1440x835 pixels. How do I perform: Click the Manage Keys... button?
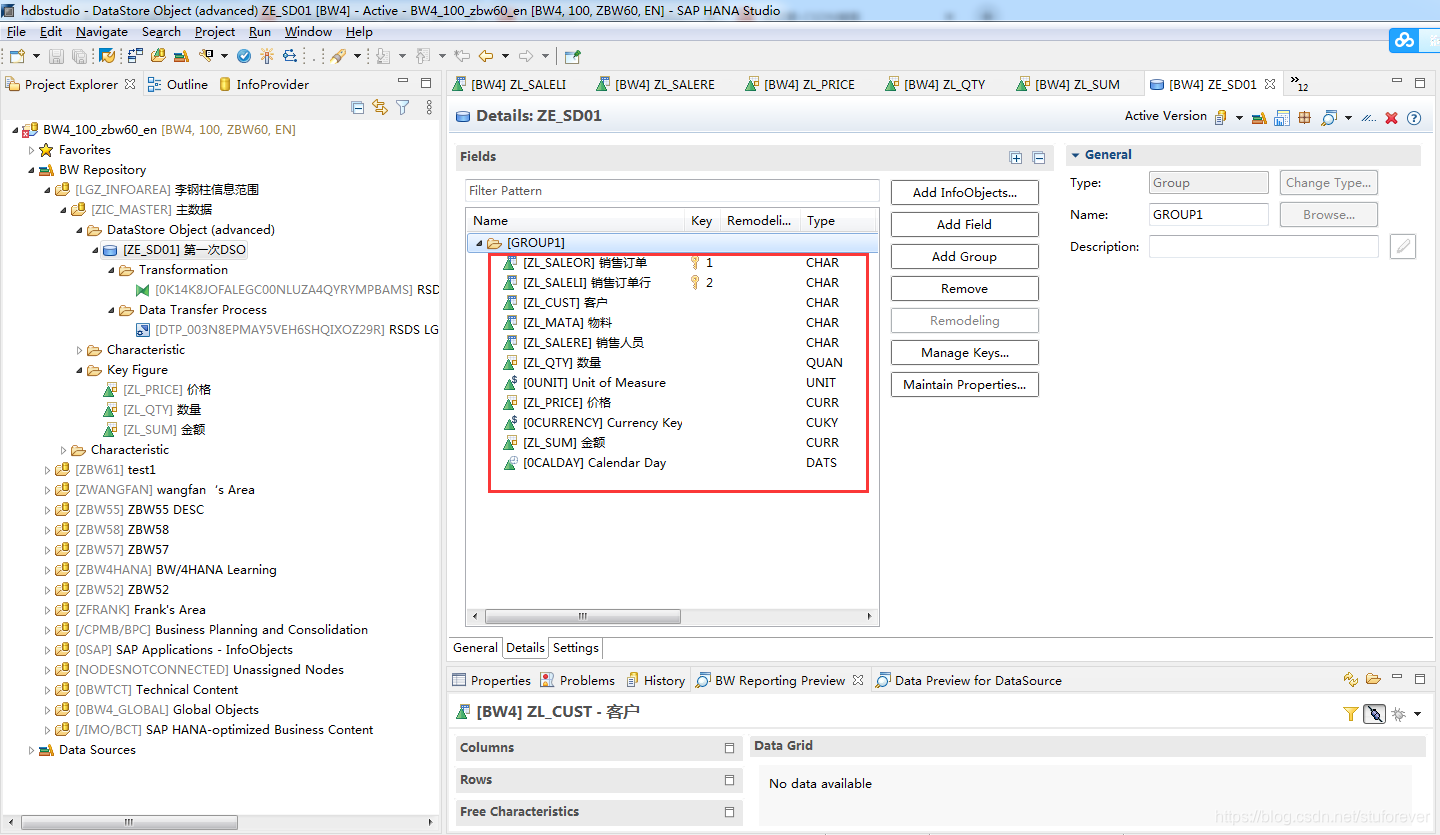click(x=964, y=353)
